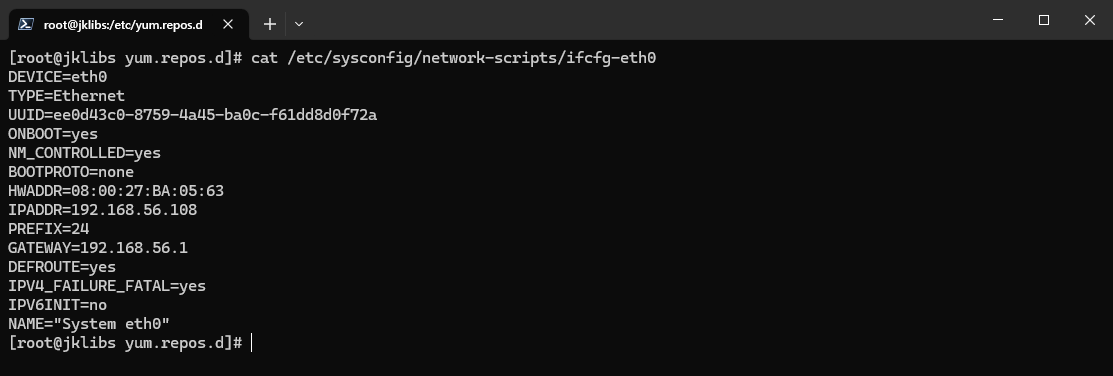
Task: Click the DEVICE=eth0 output line
Action: (57, 77)
